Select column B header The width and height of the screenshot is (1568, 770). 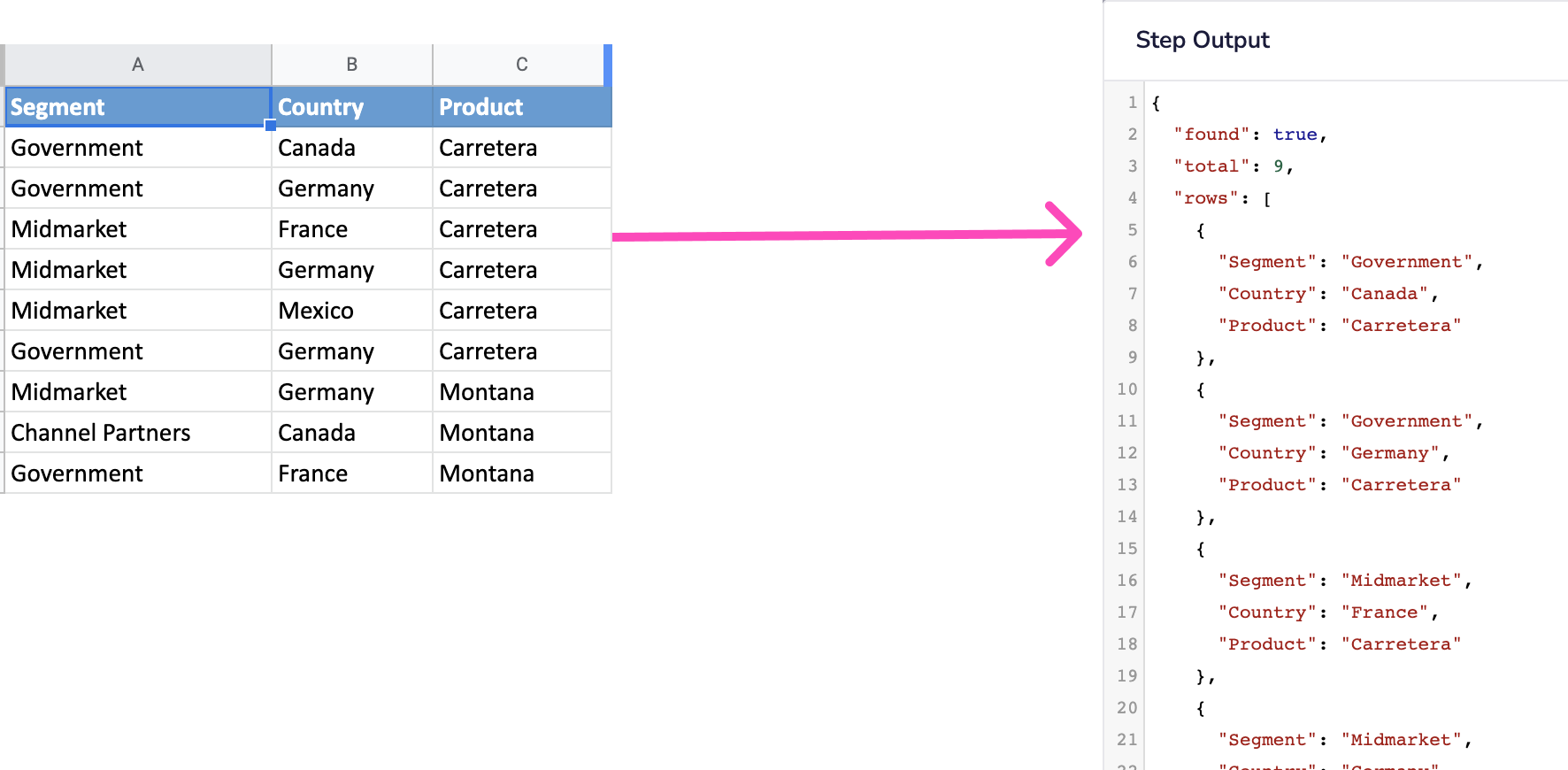tap(351, 65)
